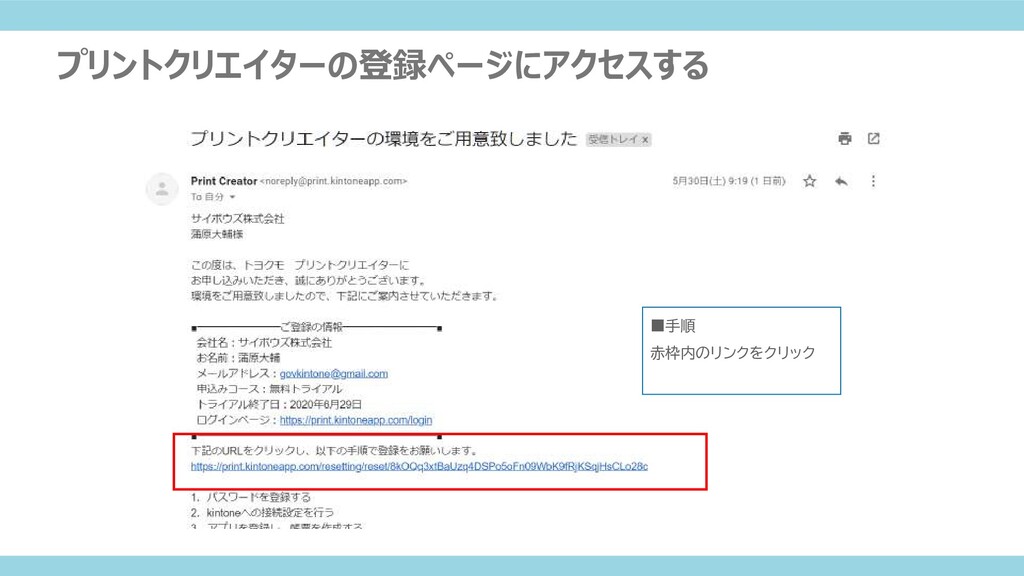Click the step 2. kintoneへの接続設定を行う
The image size is (1024, 576).
point(263,513)
